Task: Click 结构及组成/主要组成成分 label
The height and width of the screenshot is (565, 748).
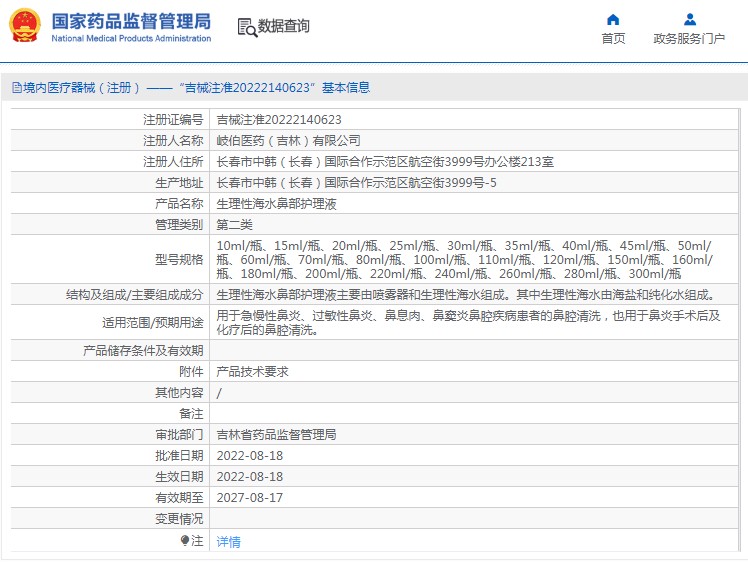Action: 135,295
